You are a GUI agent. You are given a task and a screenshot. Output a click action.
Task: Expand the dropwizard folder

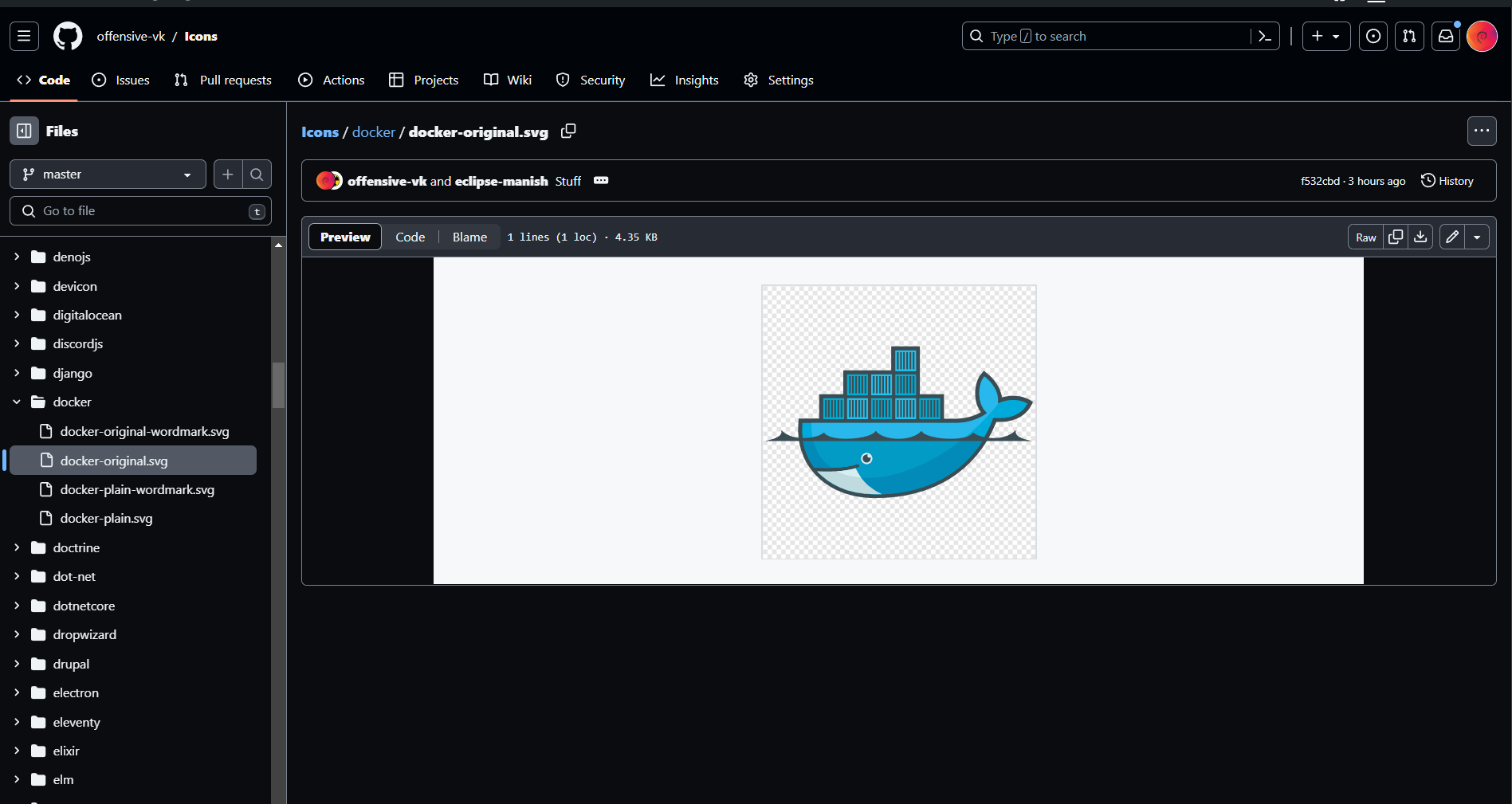[17, 634]
